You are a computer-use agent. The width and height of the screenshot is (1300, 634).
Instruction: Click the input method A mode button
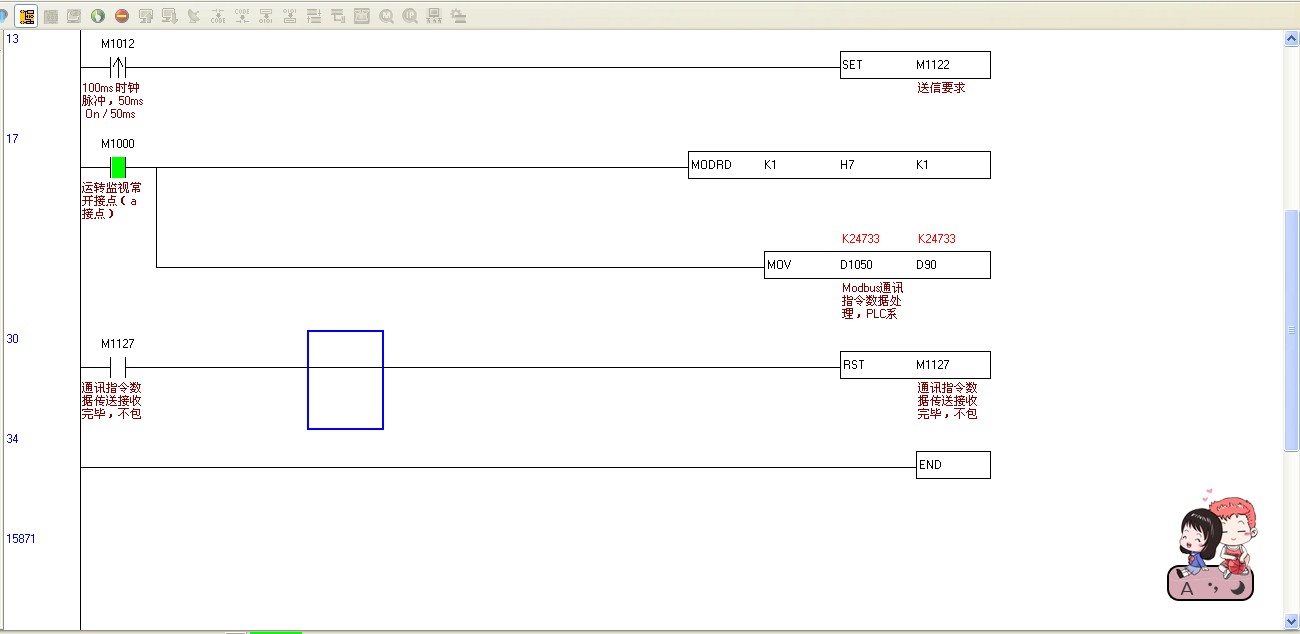point(1187,589)
